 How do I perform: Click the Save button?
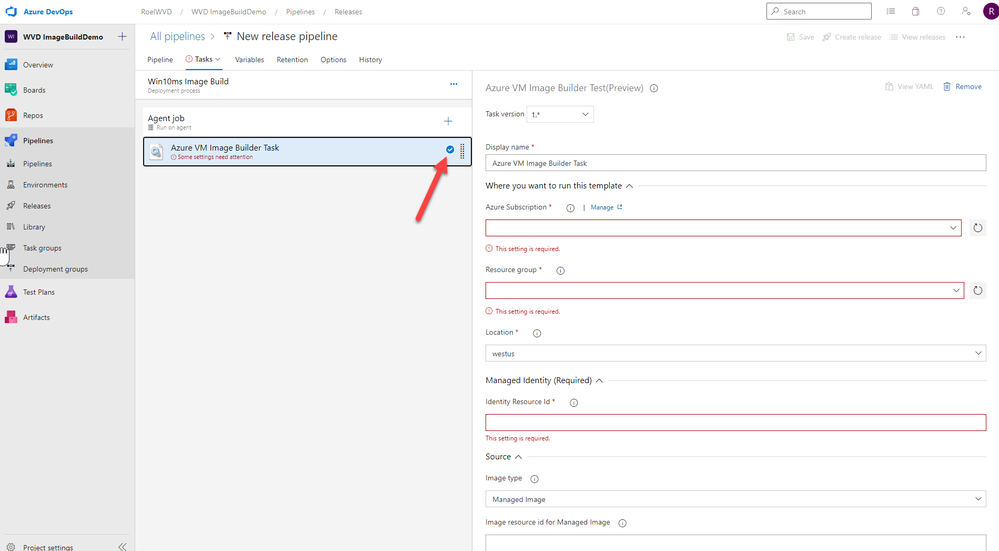[800, 37]
